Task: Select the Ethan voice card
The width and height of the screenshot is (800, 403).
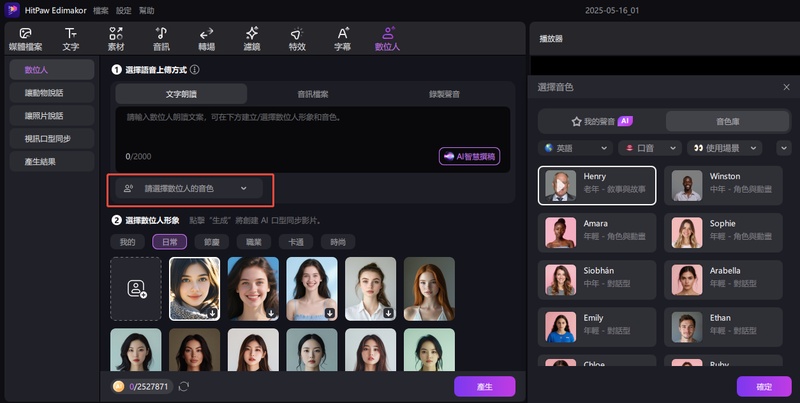Action: pyautogui.click(x=723, y=327)
